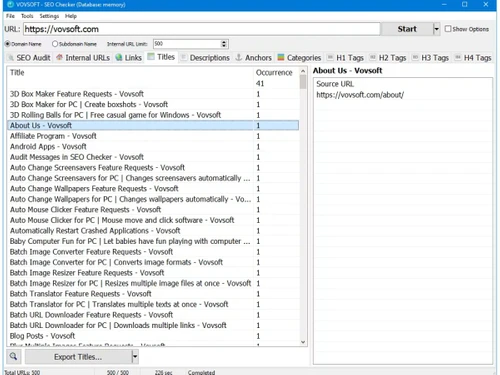Select row 'Batch Translator Feature Requests - Vovsoft'
Screen dimensions: 500x375
(x=153, y=294)
